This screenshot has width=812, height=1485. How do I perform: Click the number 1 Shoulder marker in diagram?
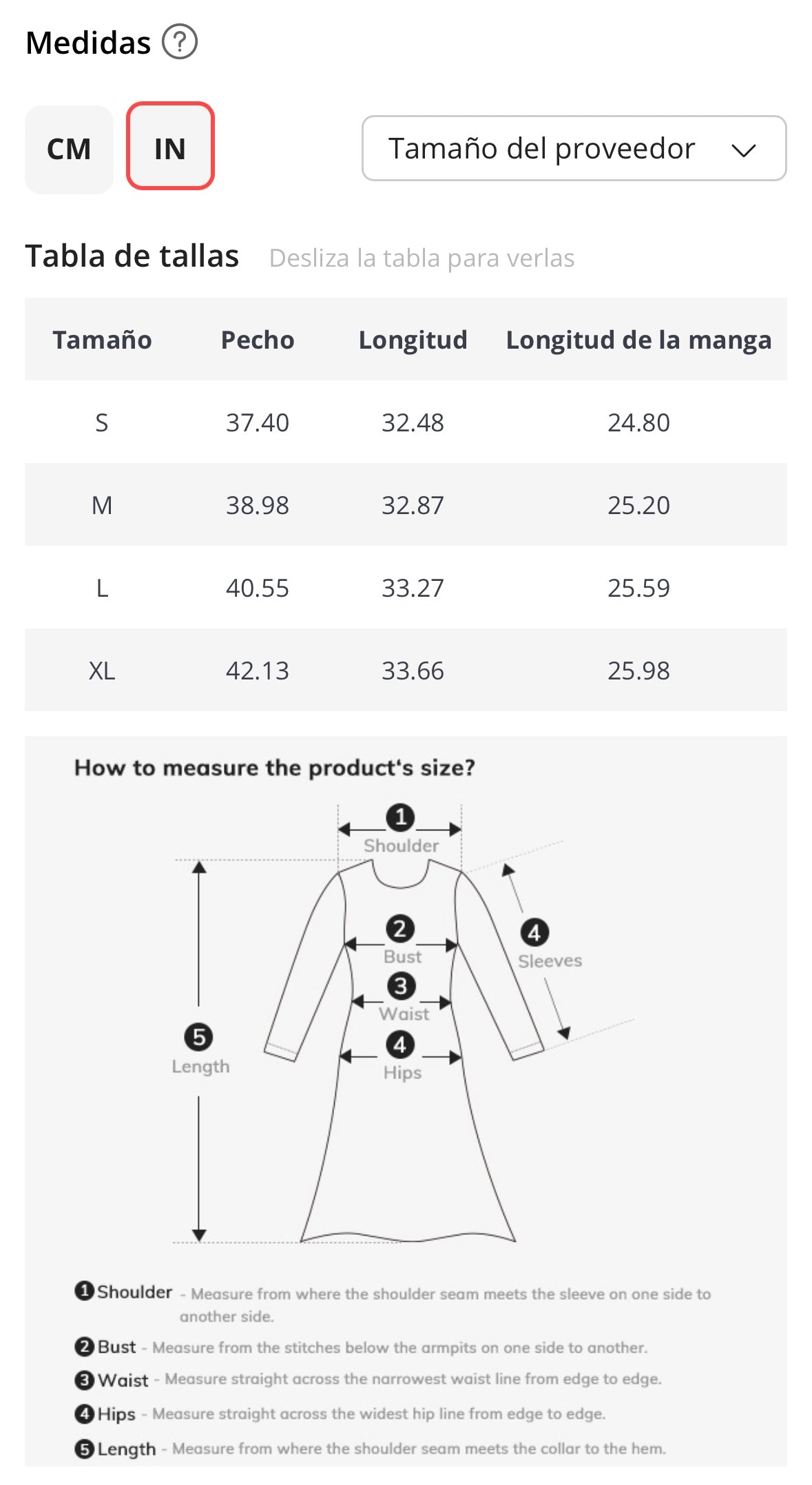click(400, 818)
